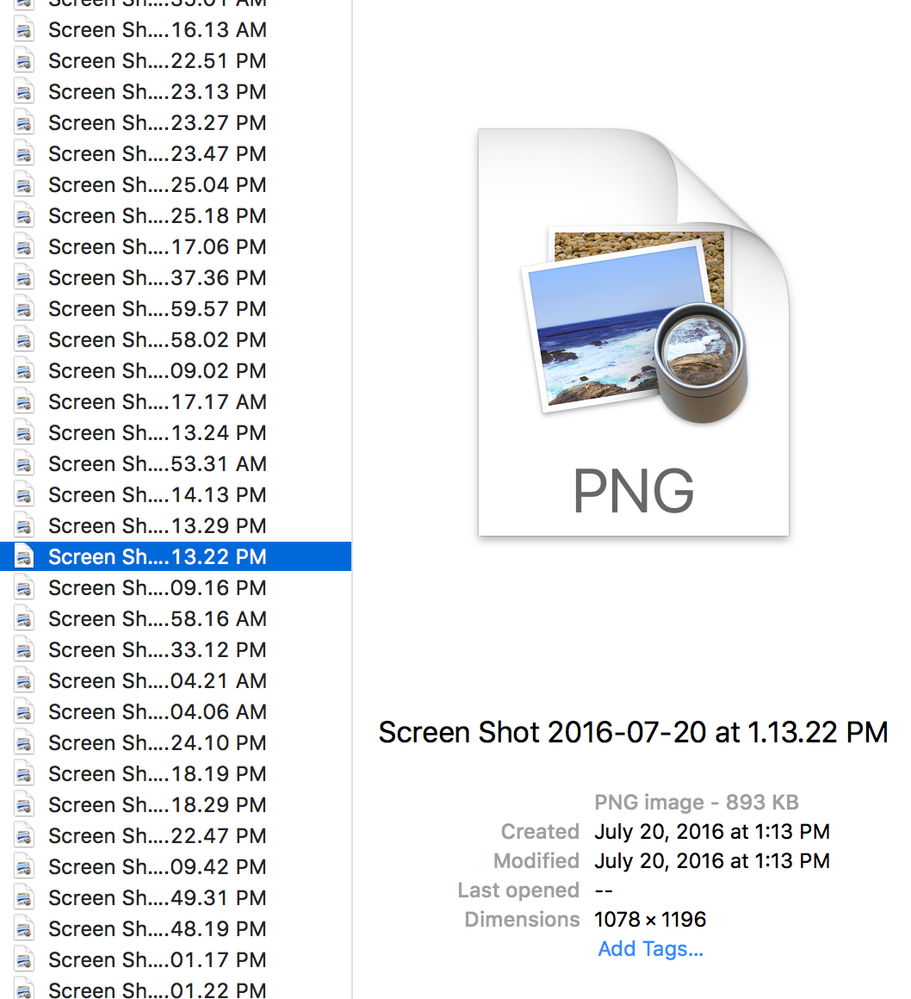The width and height of the screenshot is (911, 999).
Task: Click the PNG icon beside the 53.31 AM screenshot
Action: coord(22,464)
